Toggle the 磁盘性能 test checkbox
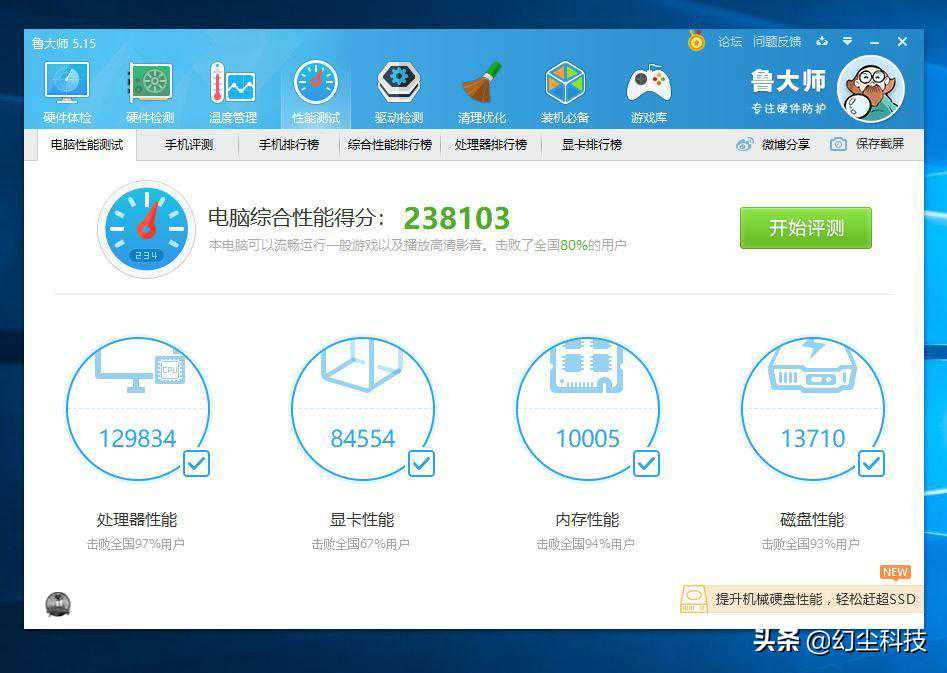The width and height of the screenshot is (947, 673). [871, 463]
